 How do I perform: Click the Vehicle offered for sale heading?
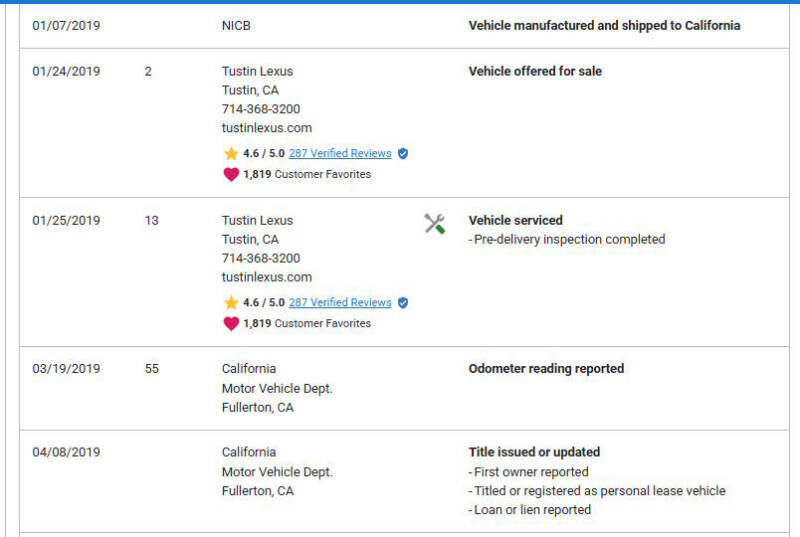(535, 71)
